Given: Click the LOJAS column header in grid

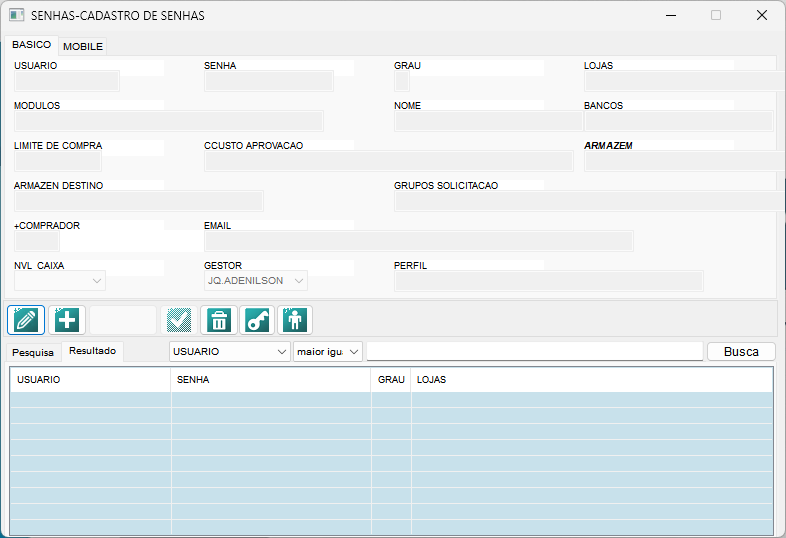Looking at the screenshot, I should (590, 380).
